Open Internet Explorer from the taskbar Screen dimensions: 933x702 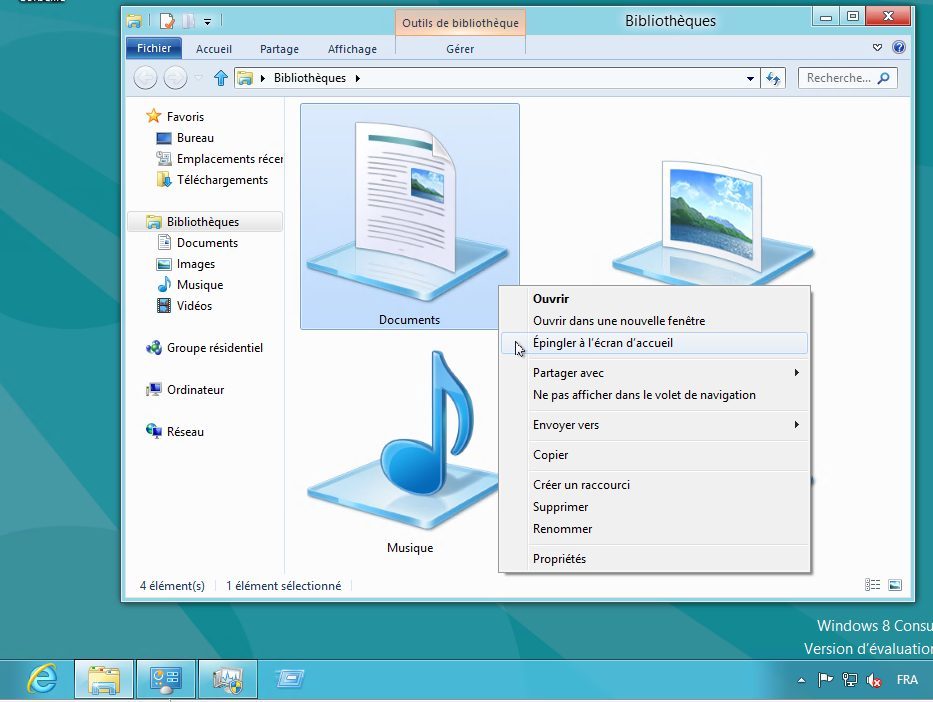42,679
